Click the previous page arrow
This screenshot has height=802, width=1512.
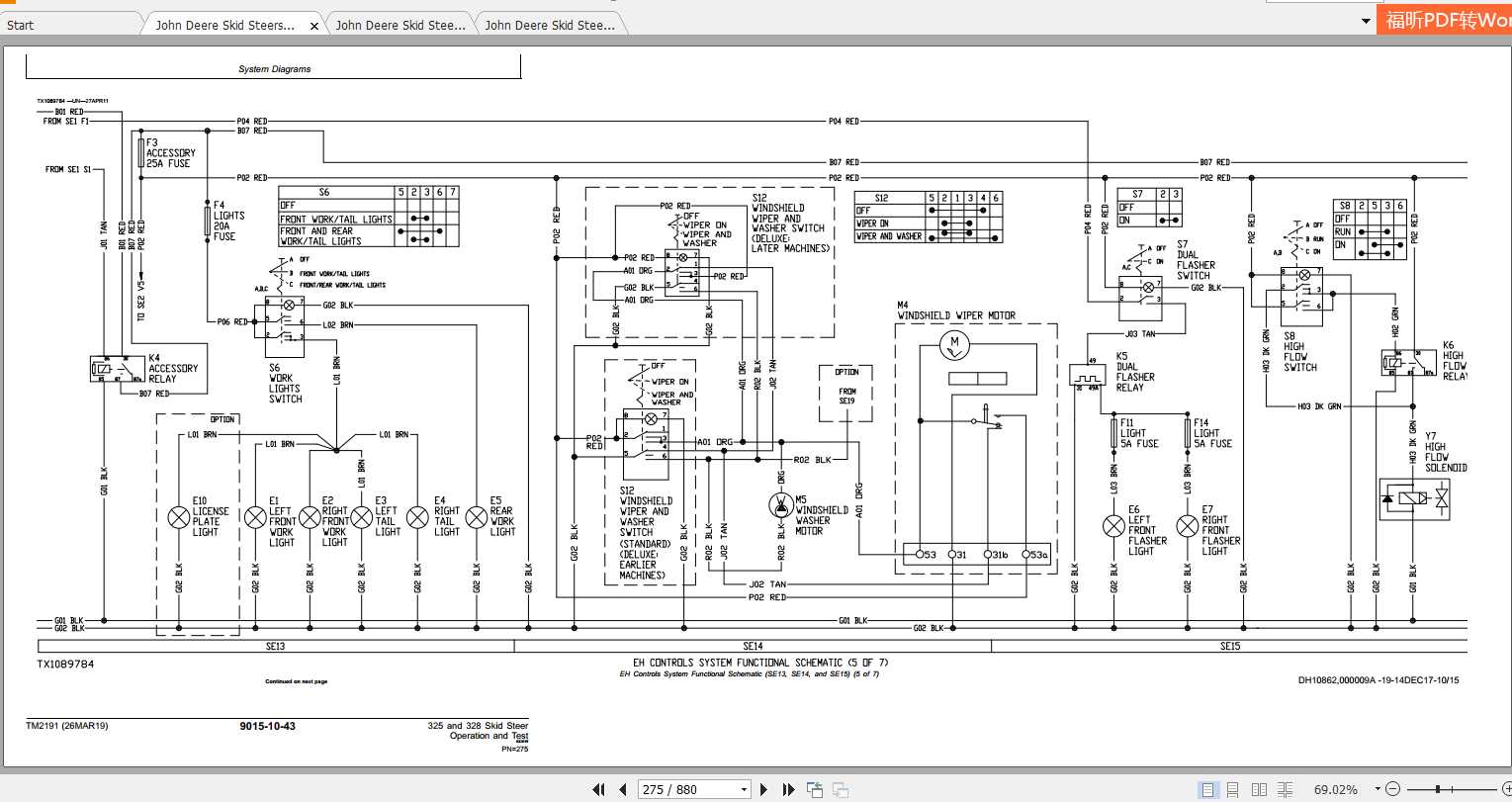pyautogui.click(x=623, y=789)
